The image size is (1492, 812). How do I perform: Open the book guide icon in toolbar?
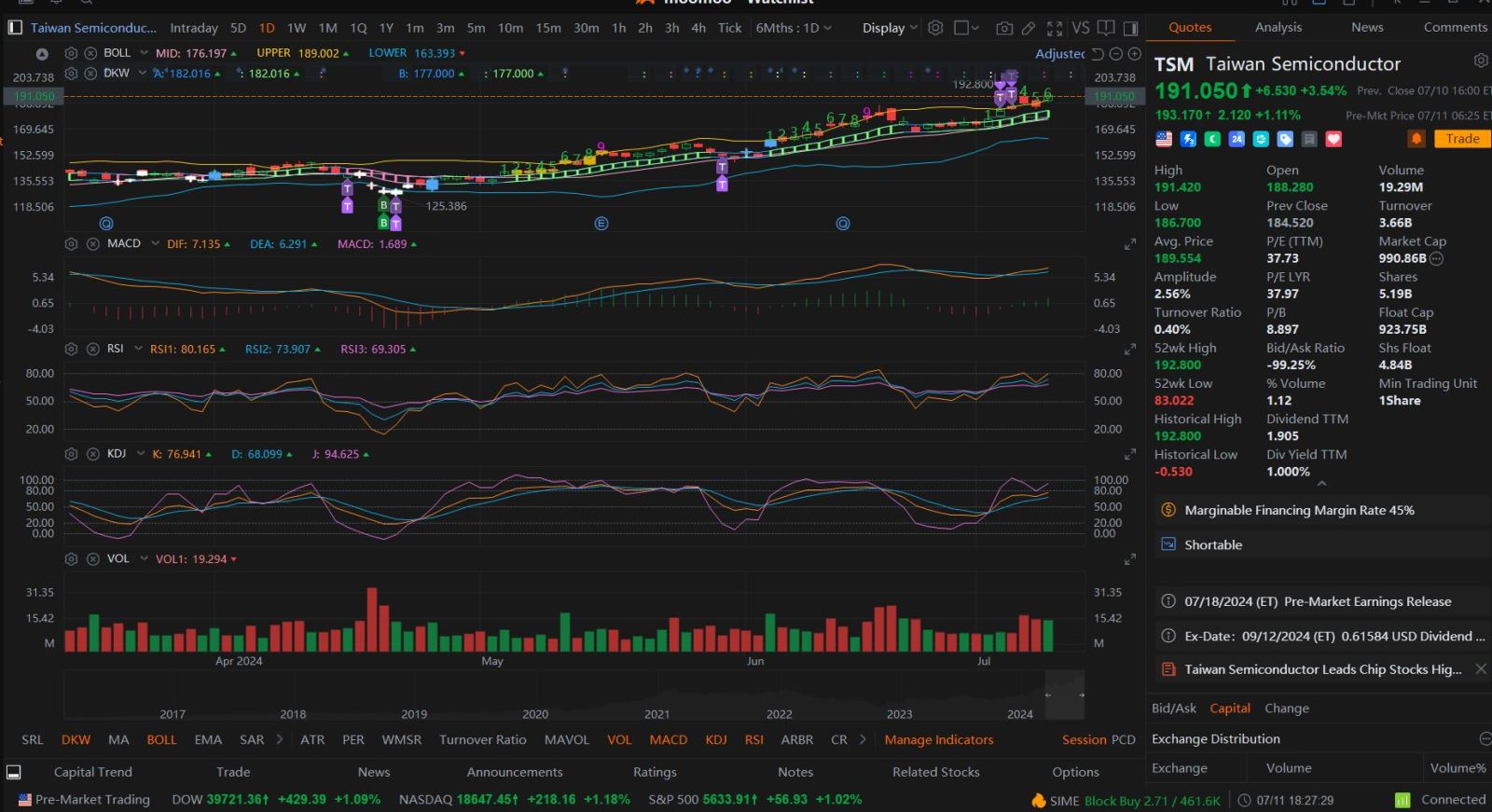tap(1106, 28)
